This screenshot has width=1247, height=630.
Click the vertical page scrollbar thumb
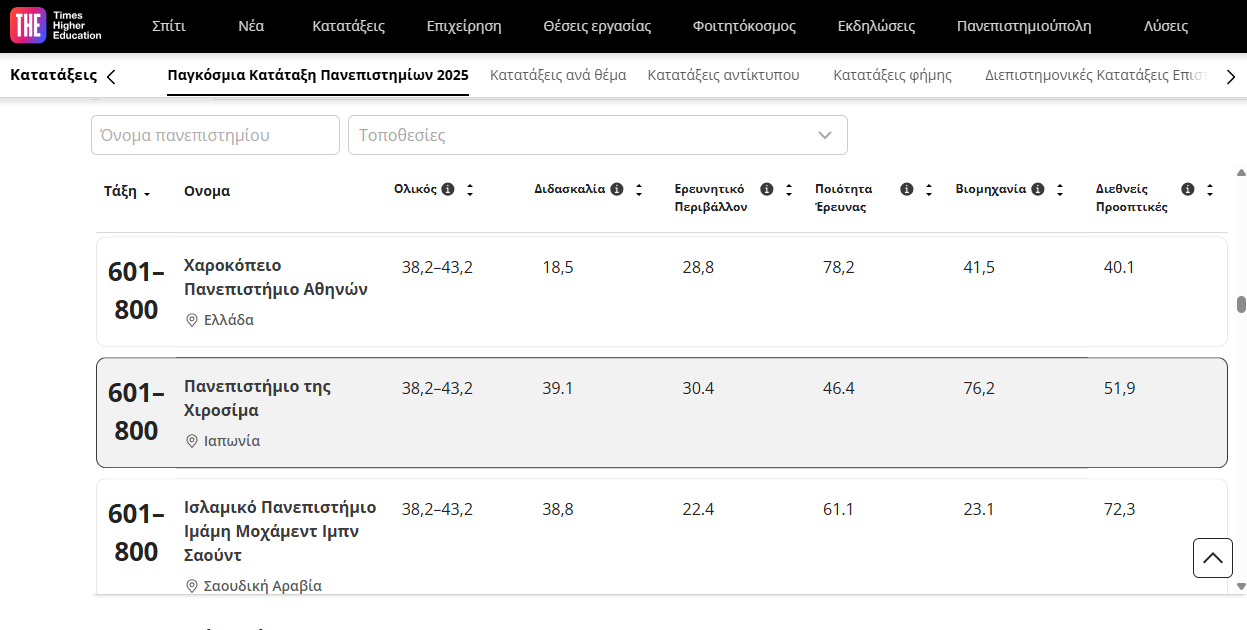click(1241, 305)
